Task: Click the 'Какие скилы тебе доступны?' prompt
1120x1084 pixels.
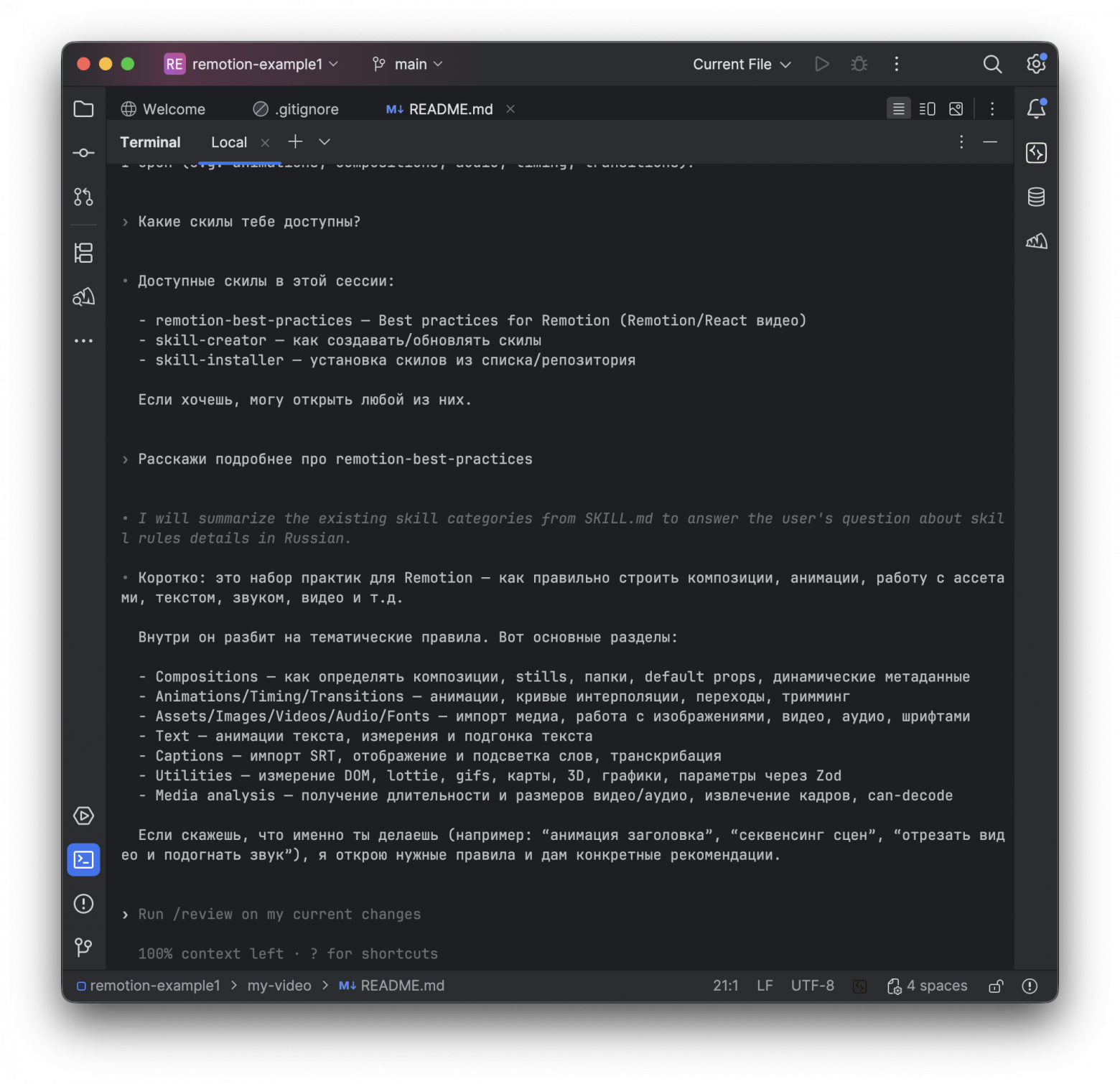Action: pyautogui.click(x=249, y=222)
